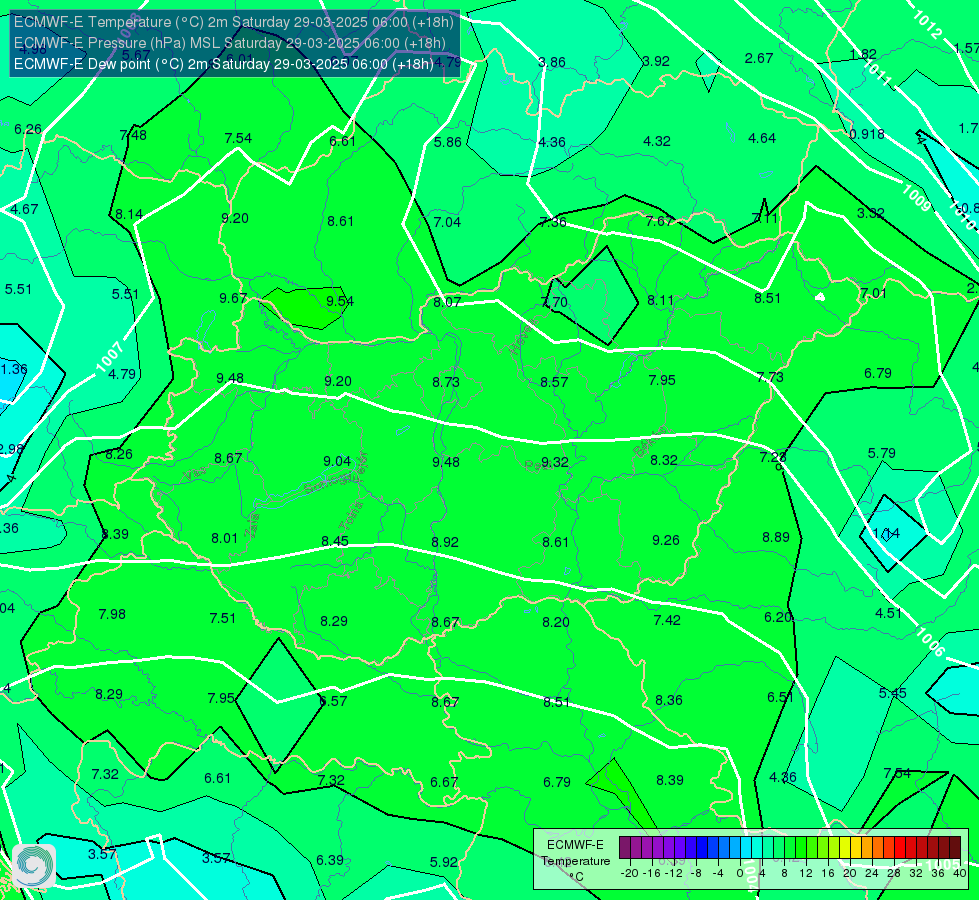Viewport: 979px width, 900px height.
Task: Select the ECMWF-E Temperature 2m layer title
Action: [x=234, y=22]
